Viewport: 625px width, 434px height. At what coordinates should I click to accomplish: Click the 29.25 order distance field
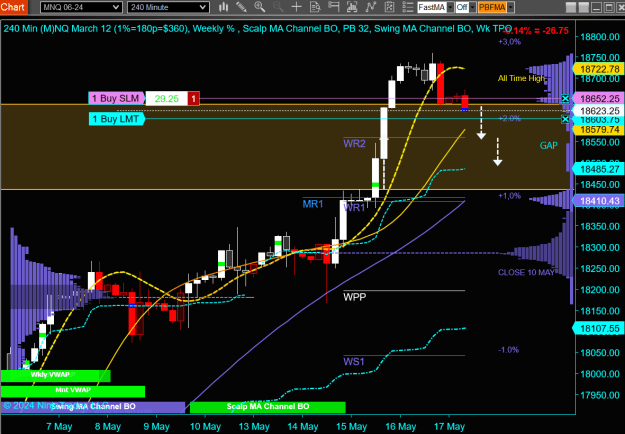click(167, 98)
